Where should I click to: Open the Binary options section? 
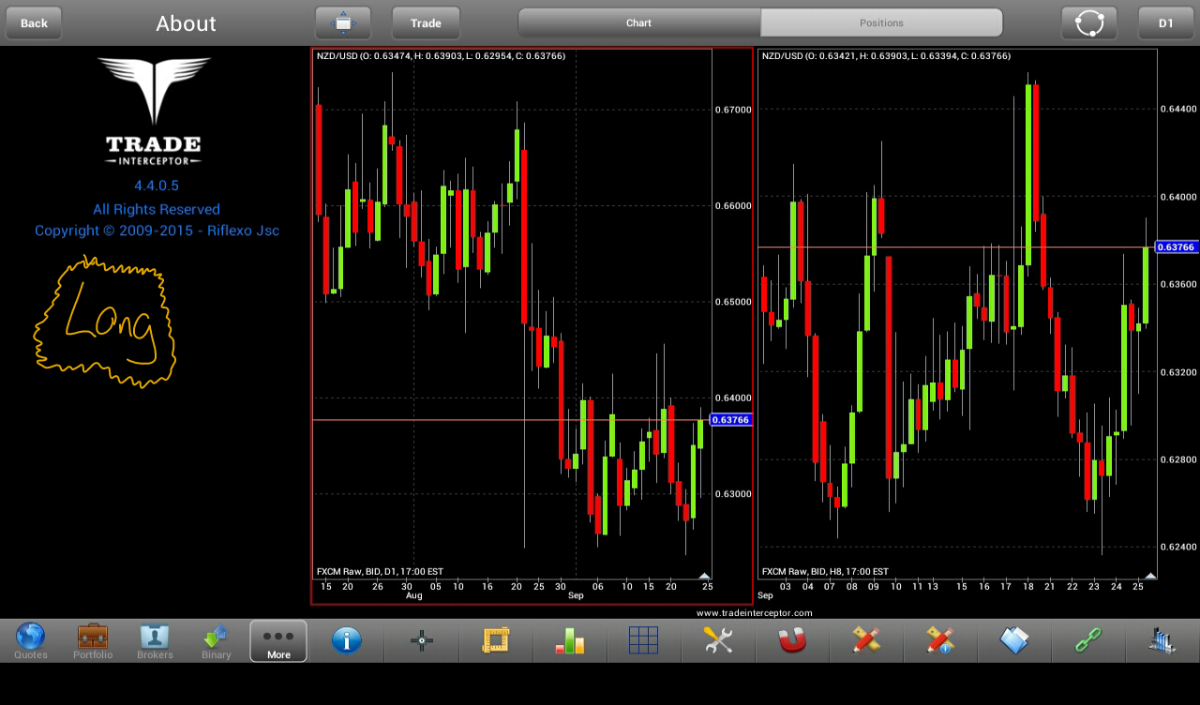[x=216, y=640]
